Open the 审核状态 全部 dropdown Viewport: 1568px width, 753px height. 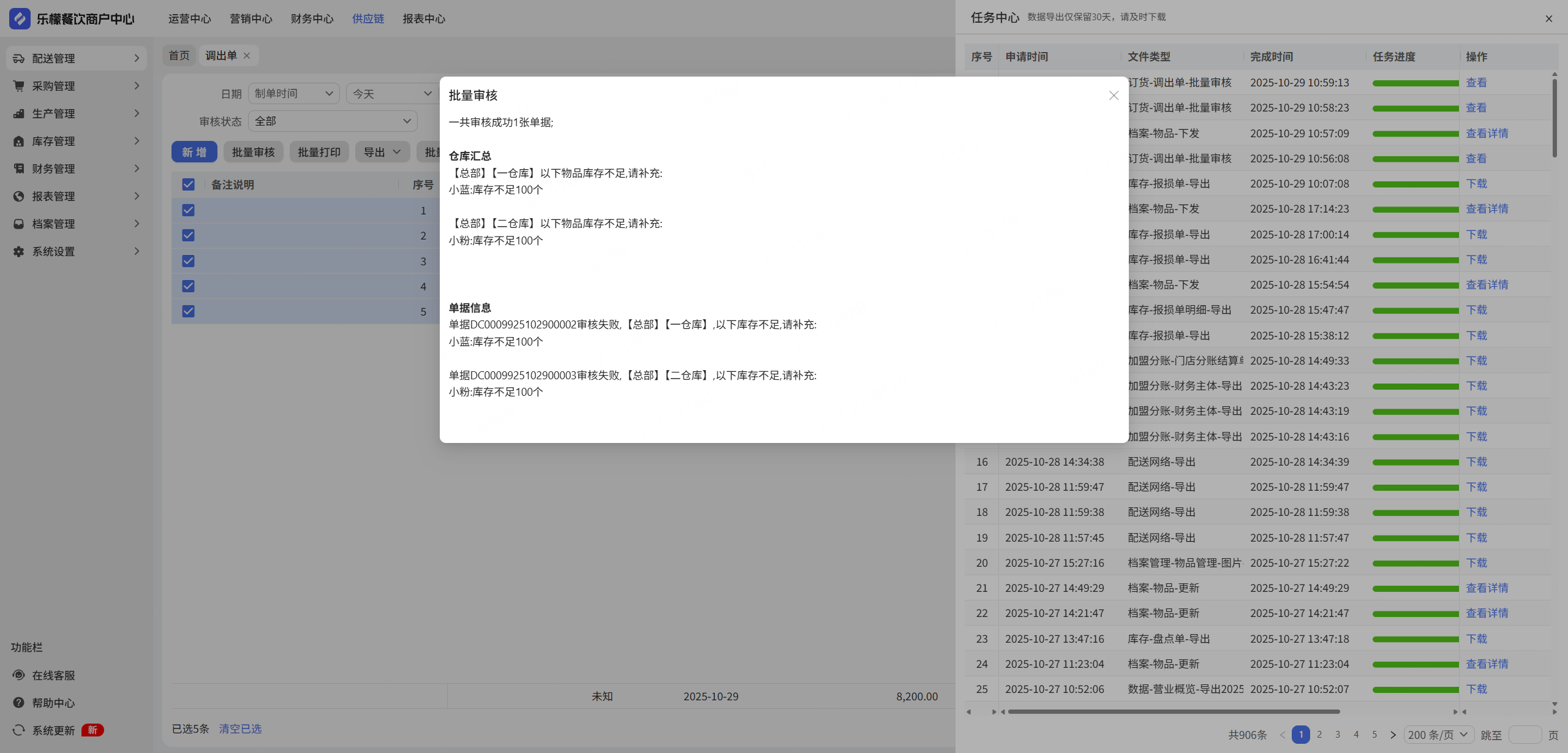[x=333, y=121]
